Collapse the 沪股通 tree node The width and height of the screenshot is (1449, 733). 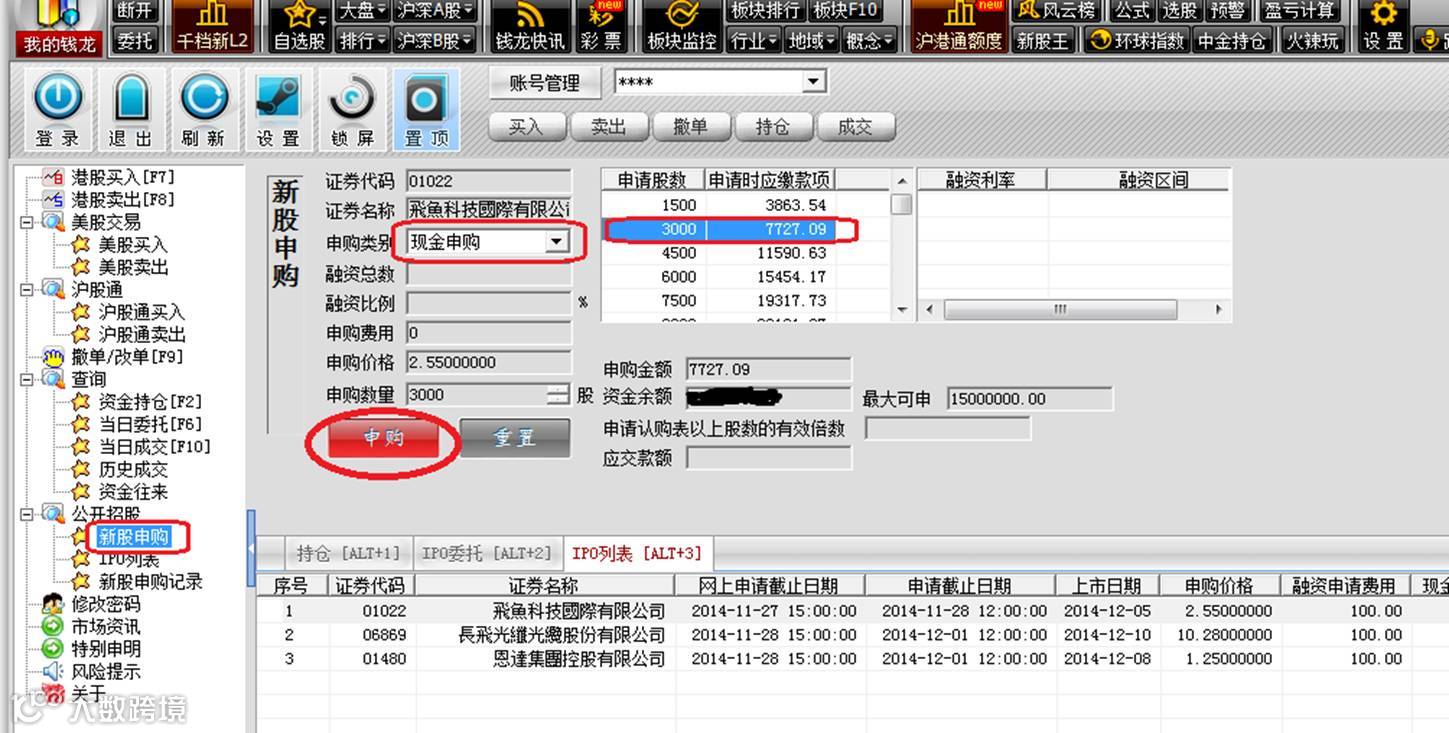click(27, 289)
